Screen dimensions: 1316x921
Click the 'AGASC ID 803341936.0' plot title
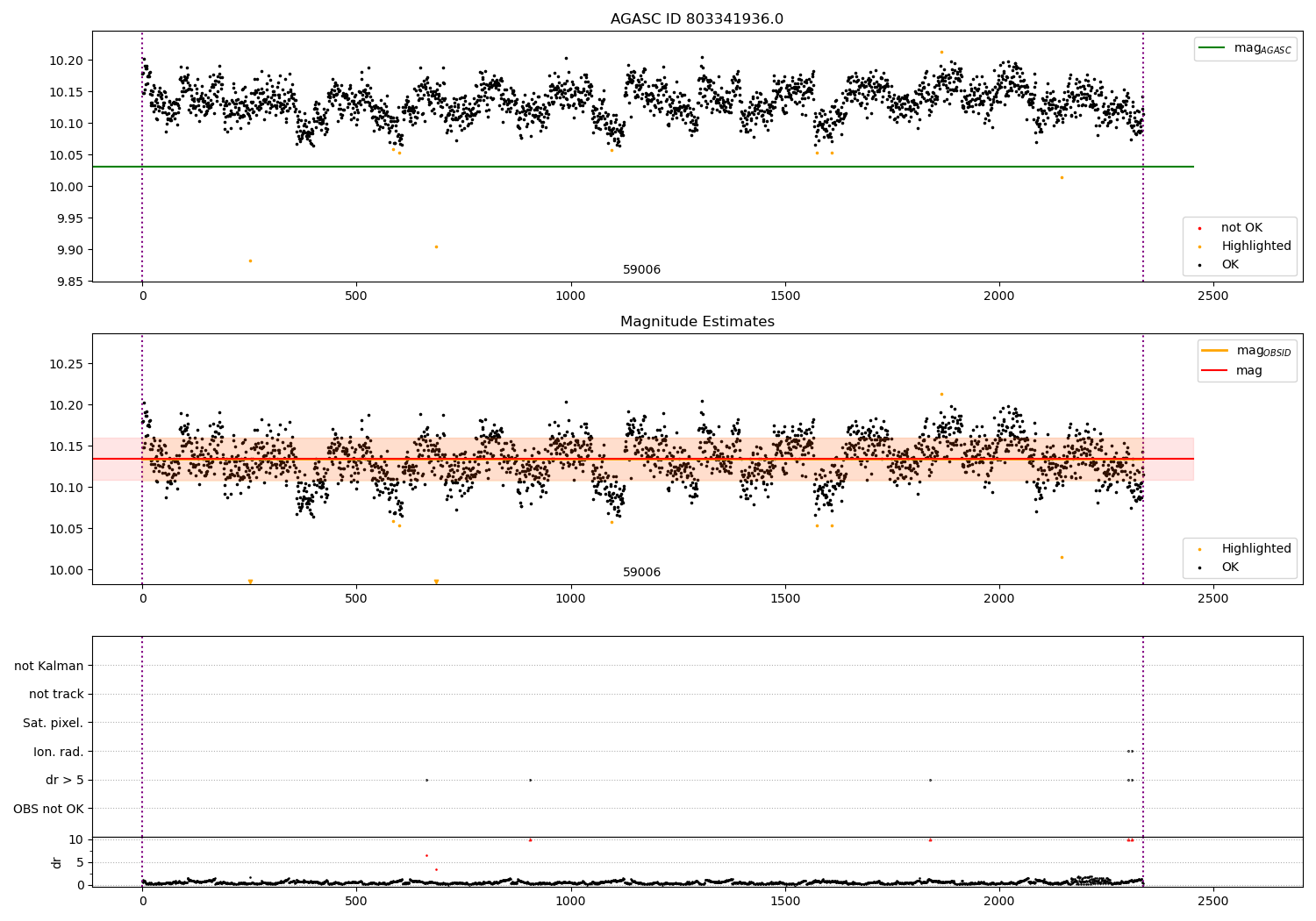pyautogui.click(x=697, y=19)
